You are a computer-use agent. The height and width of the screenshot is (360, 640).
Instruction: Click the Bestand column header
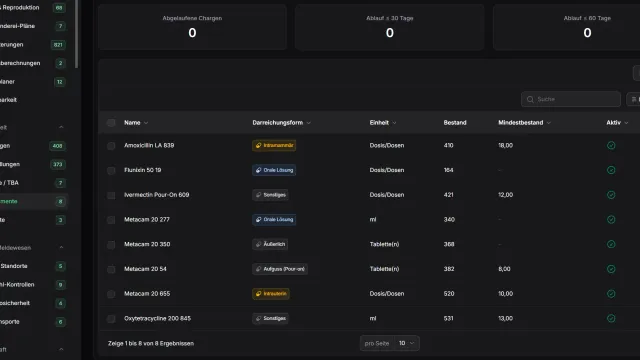coord(455,122)
